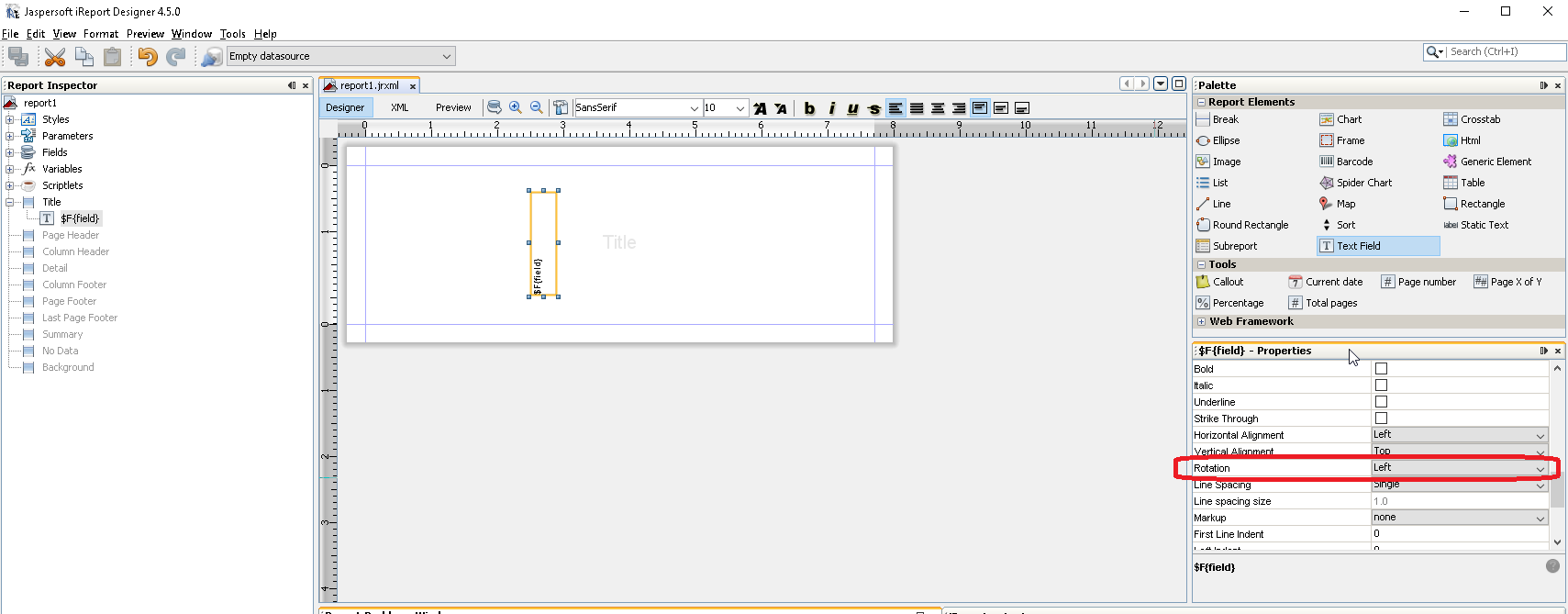The width and height of the screenshot is (1568, 614).
Task: Click First Line Indent value field
Action: 1460,534
